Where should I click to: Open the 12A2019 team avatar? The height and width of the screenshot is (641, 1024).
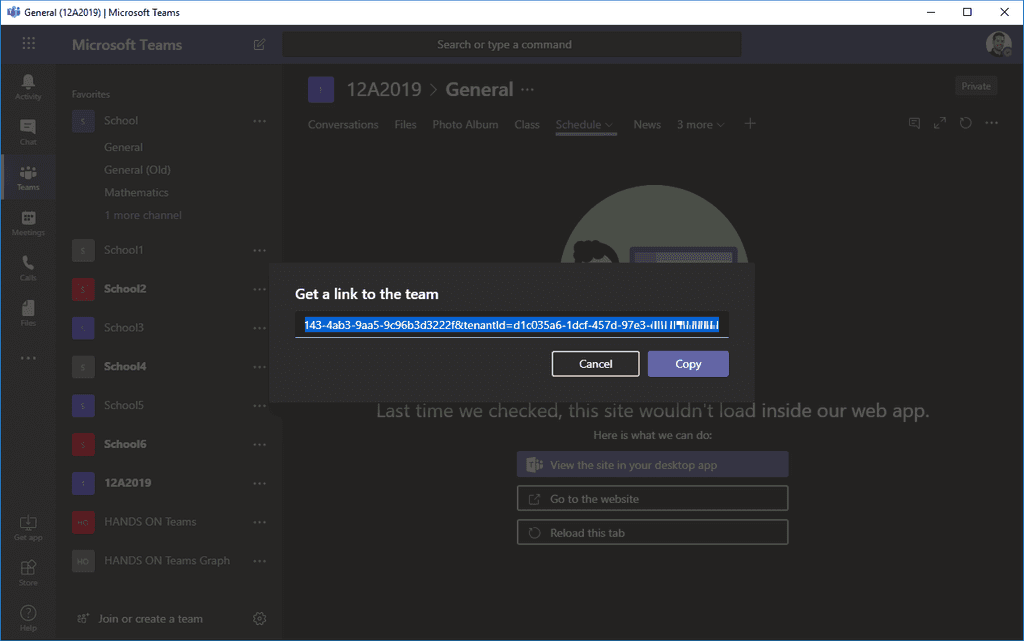pyautogui.click(x=321, y=89)
